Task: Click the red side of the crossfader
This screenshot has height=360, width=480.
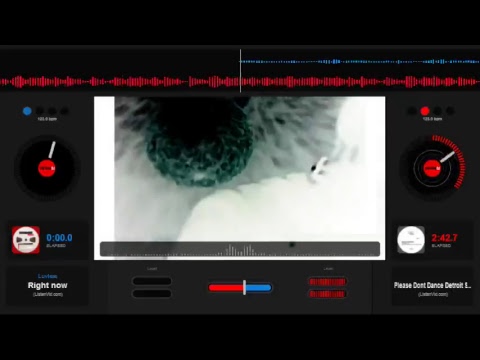Action: coord(226,287)
